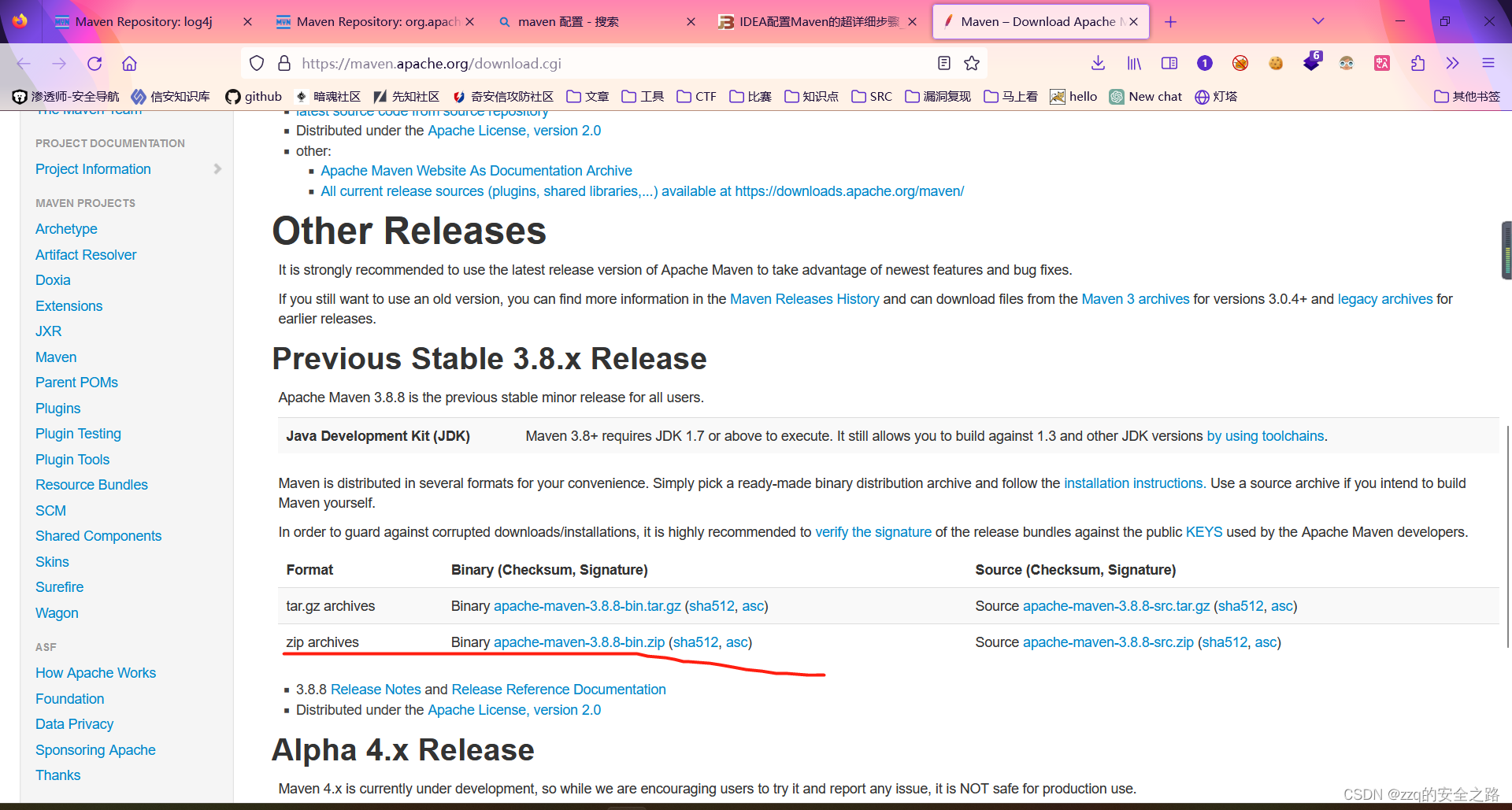Screen dimensions: 1512x810
Task: Open the Maven 3 archives link
Action: (x=1135, y=299)
